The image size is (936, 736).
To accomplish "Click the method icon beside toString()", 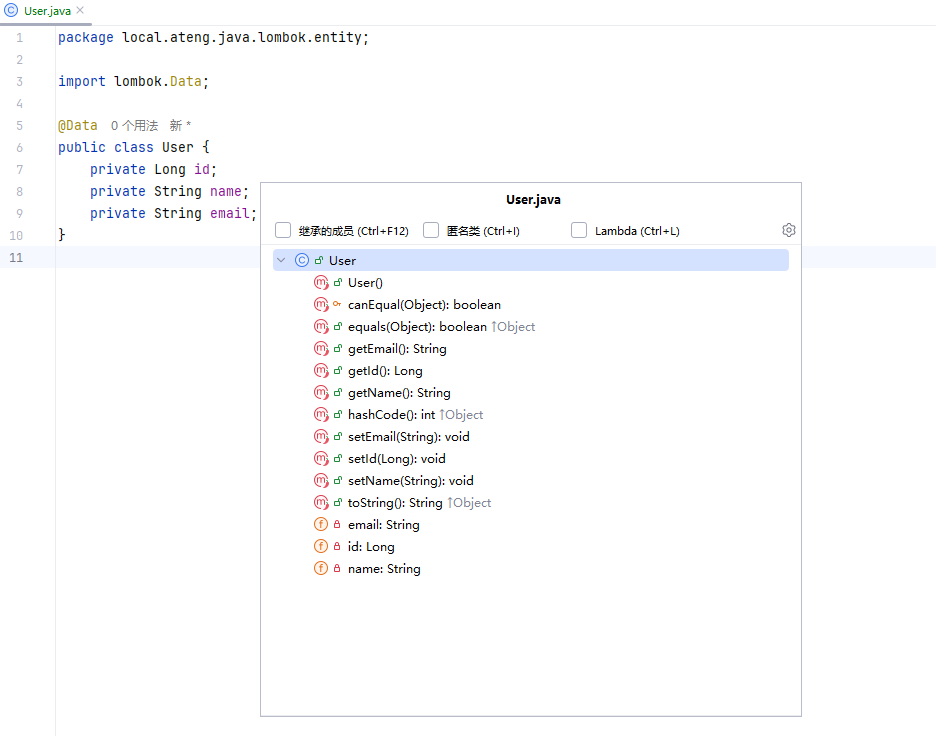I will (321, 503).
